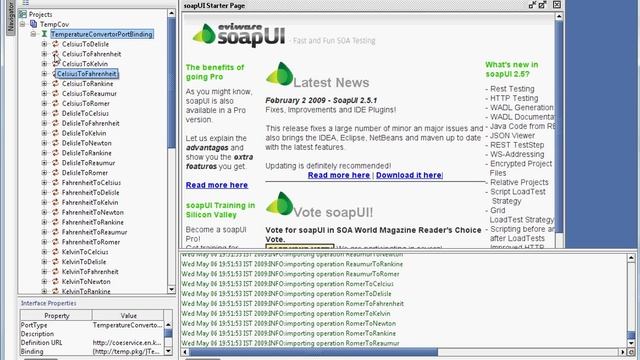Open Read more here under Pro benefits
Screen dimensions: 640x360
click(x=217, y=185)
